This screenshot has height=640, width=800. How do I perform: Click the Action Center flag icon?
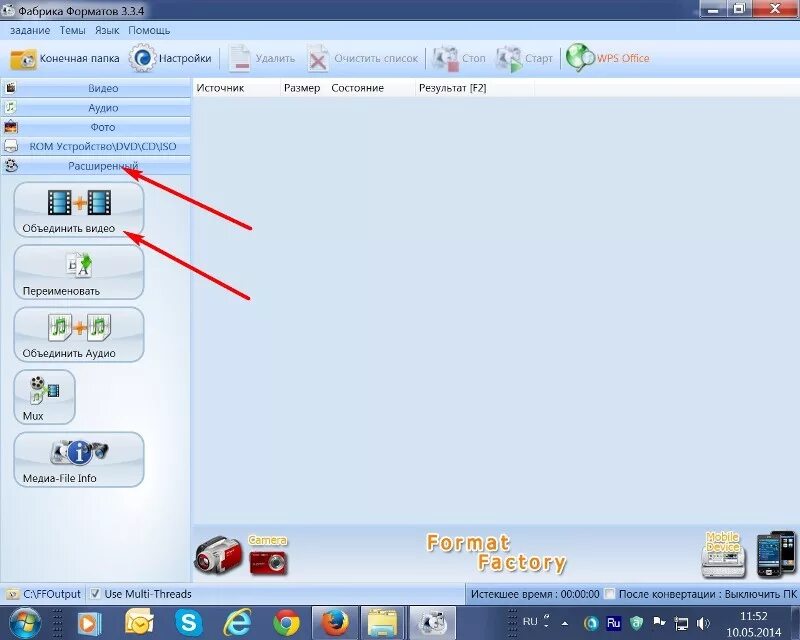(659, 622)
